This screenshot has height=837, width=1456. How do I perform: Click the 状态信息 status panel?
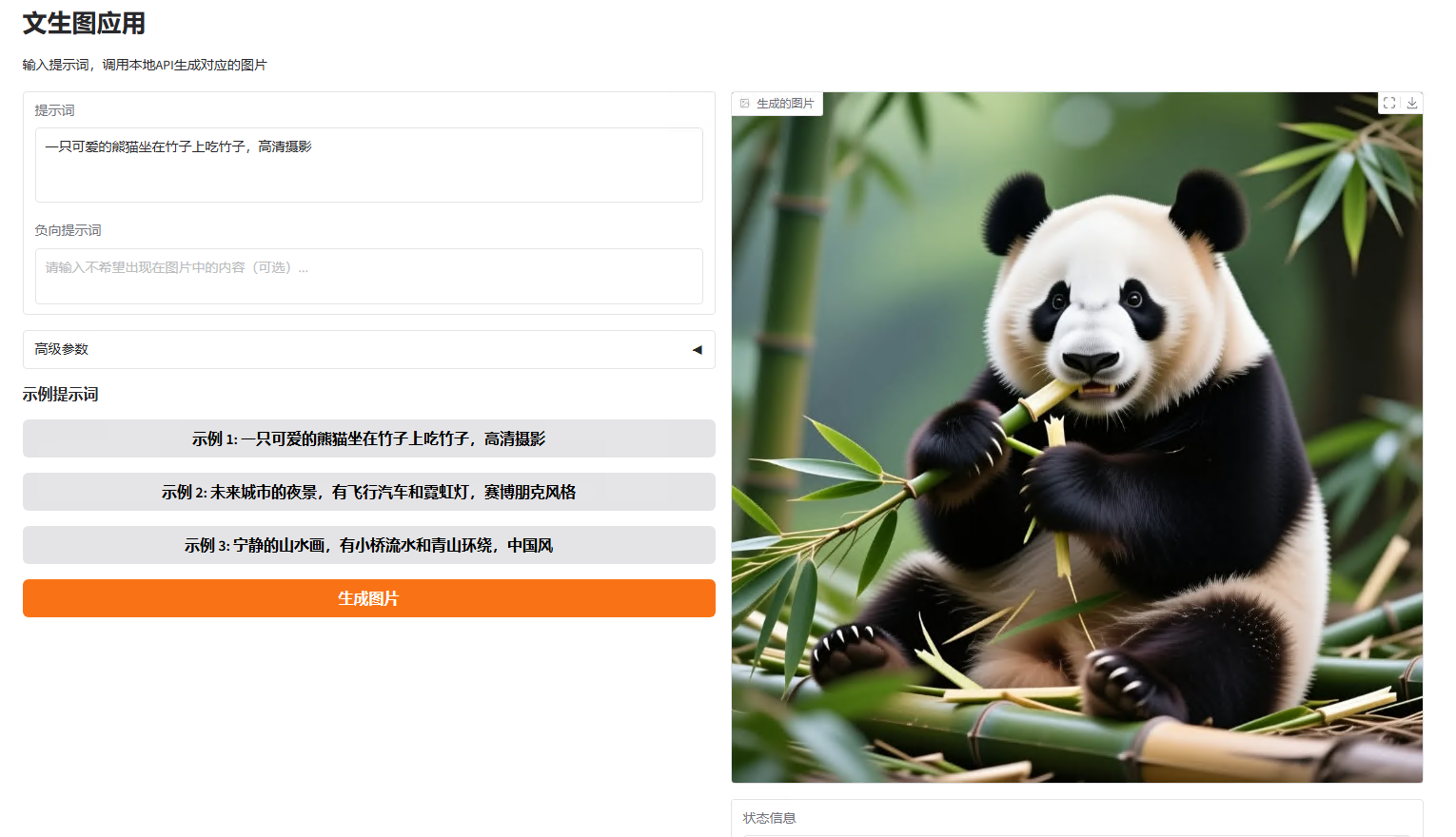click(1076, 818)
